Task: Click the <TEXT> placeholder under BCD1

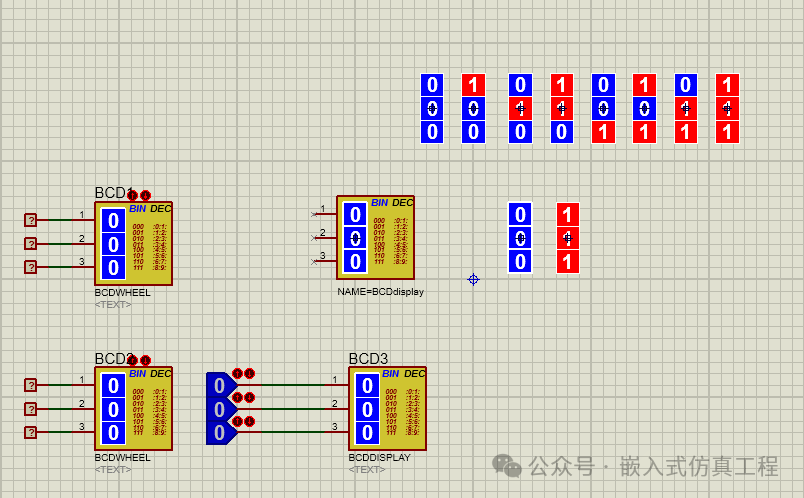Action: tap(112, 304)
